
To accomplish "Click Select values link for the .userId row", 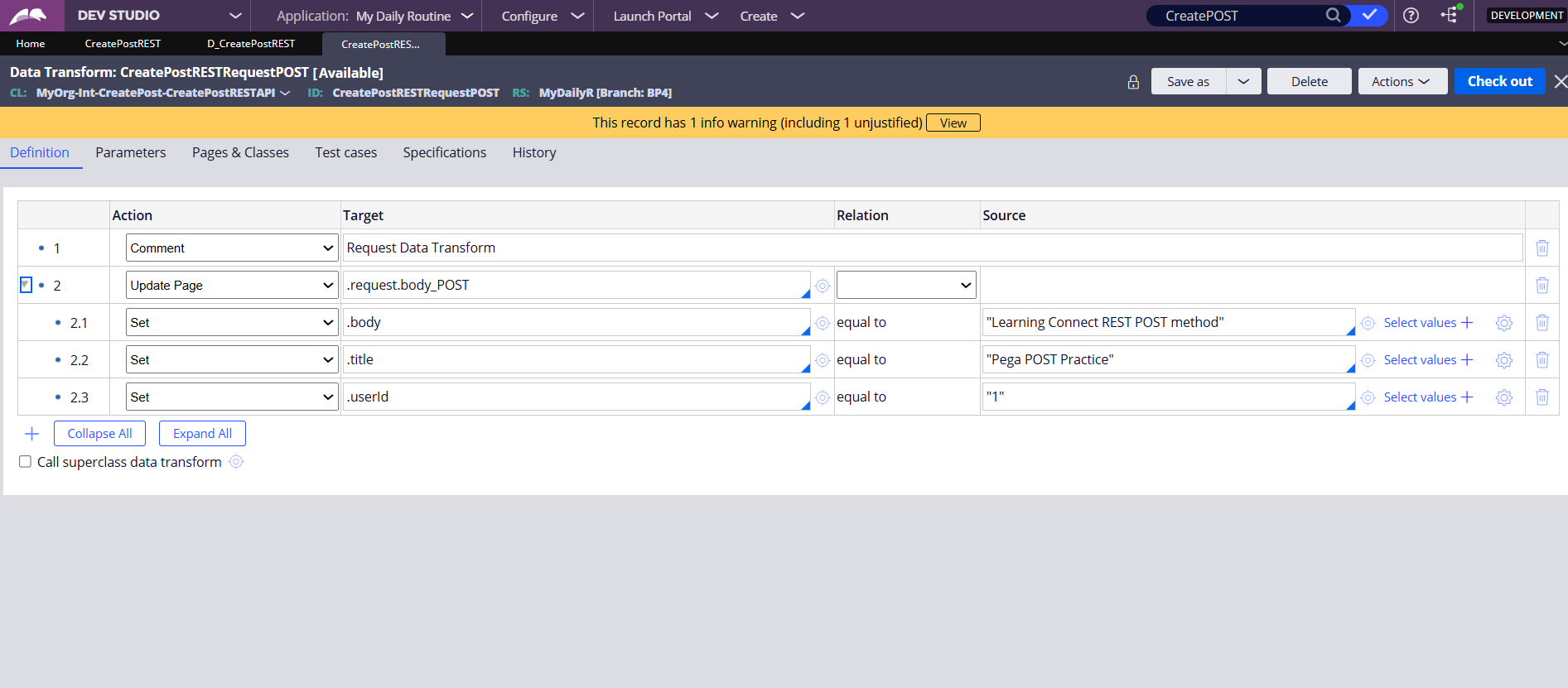I will point(1419,397).
